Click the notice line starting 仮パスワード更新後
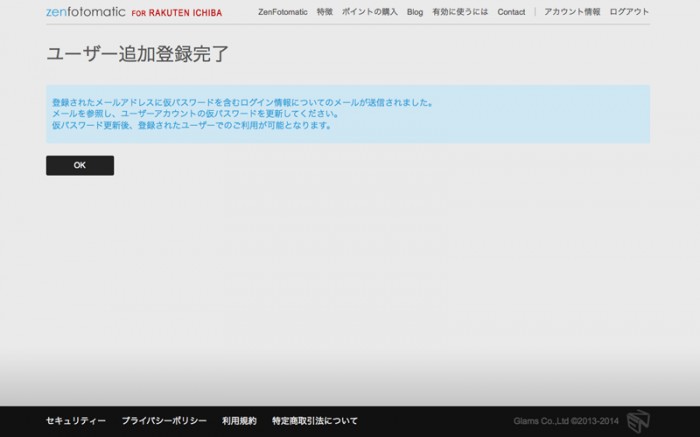The image size is (700, 437). coord(192,126)
